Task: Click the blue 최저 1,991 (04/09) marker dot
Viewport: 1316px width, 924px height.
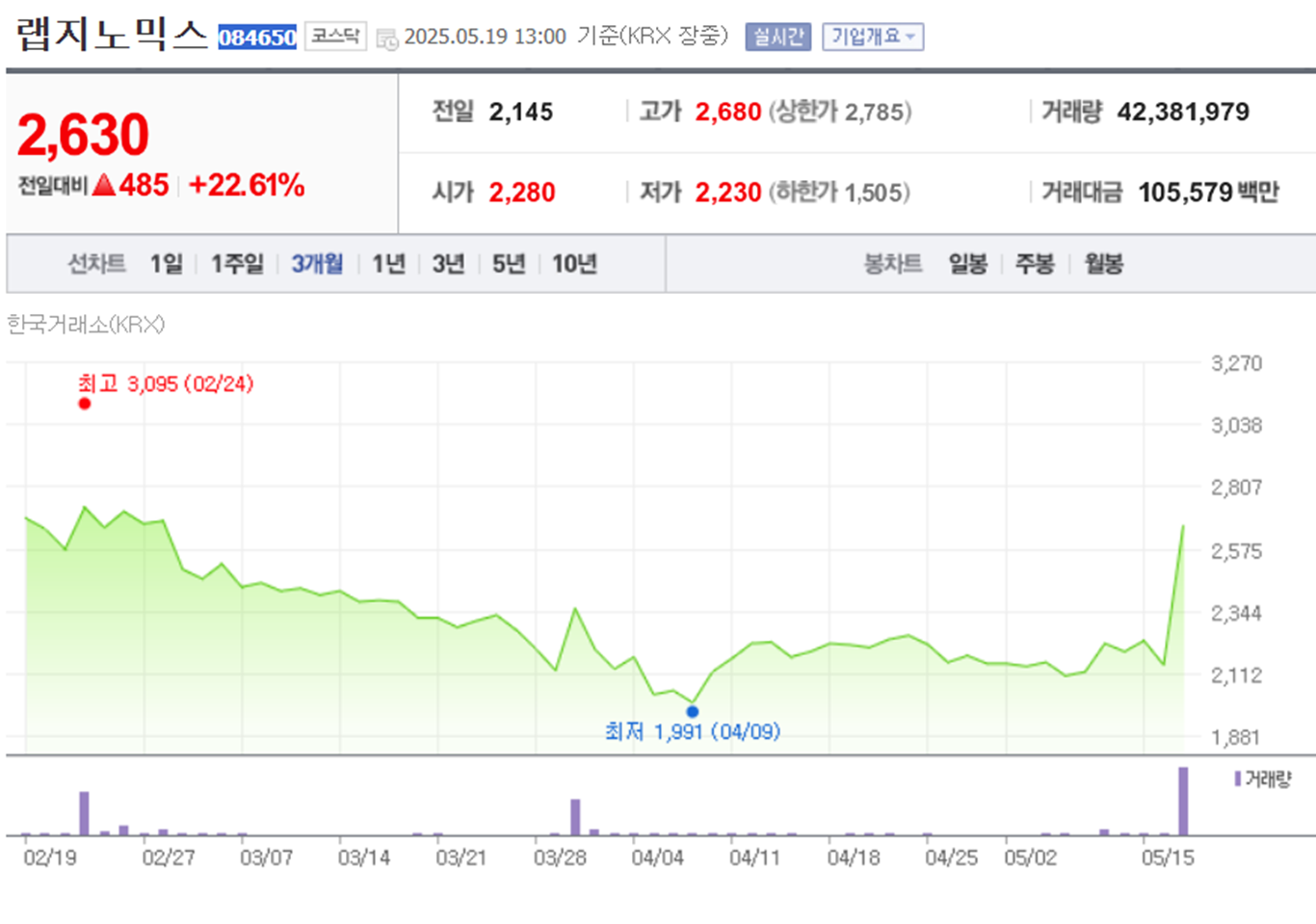Action: [x=693, y=712]
